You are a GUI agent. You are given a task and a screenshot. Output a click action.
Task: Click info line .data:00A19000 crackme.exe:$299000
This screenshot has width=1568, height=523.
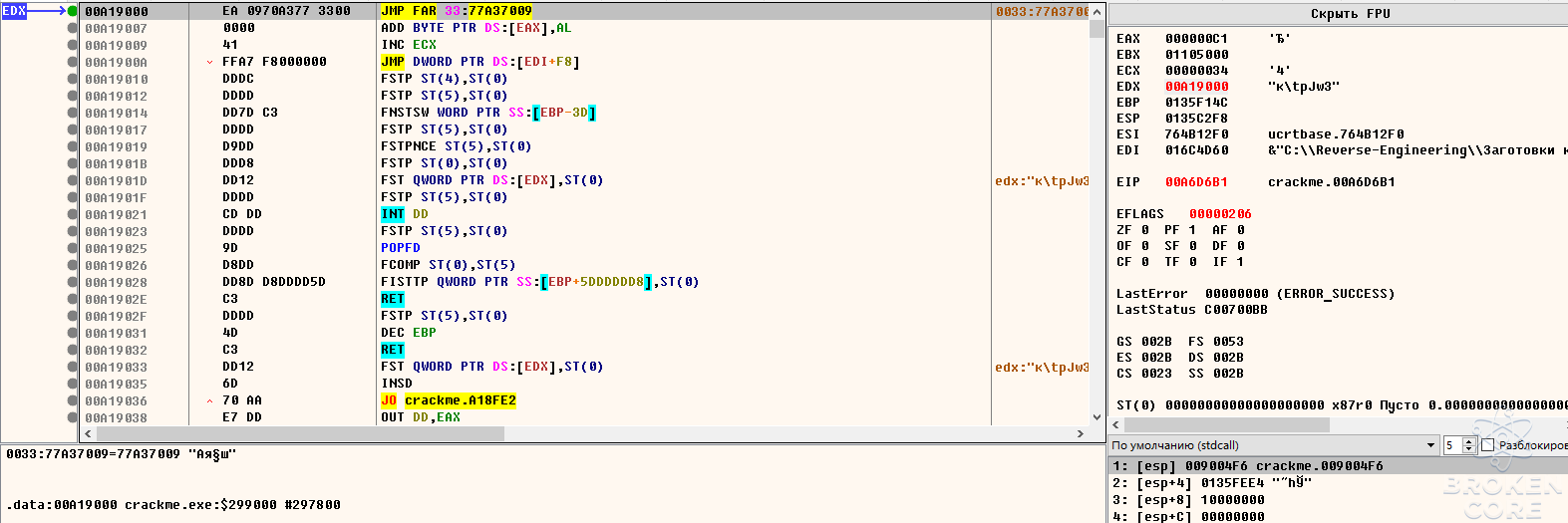click(x=173, y=505)
